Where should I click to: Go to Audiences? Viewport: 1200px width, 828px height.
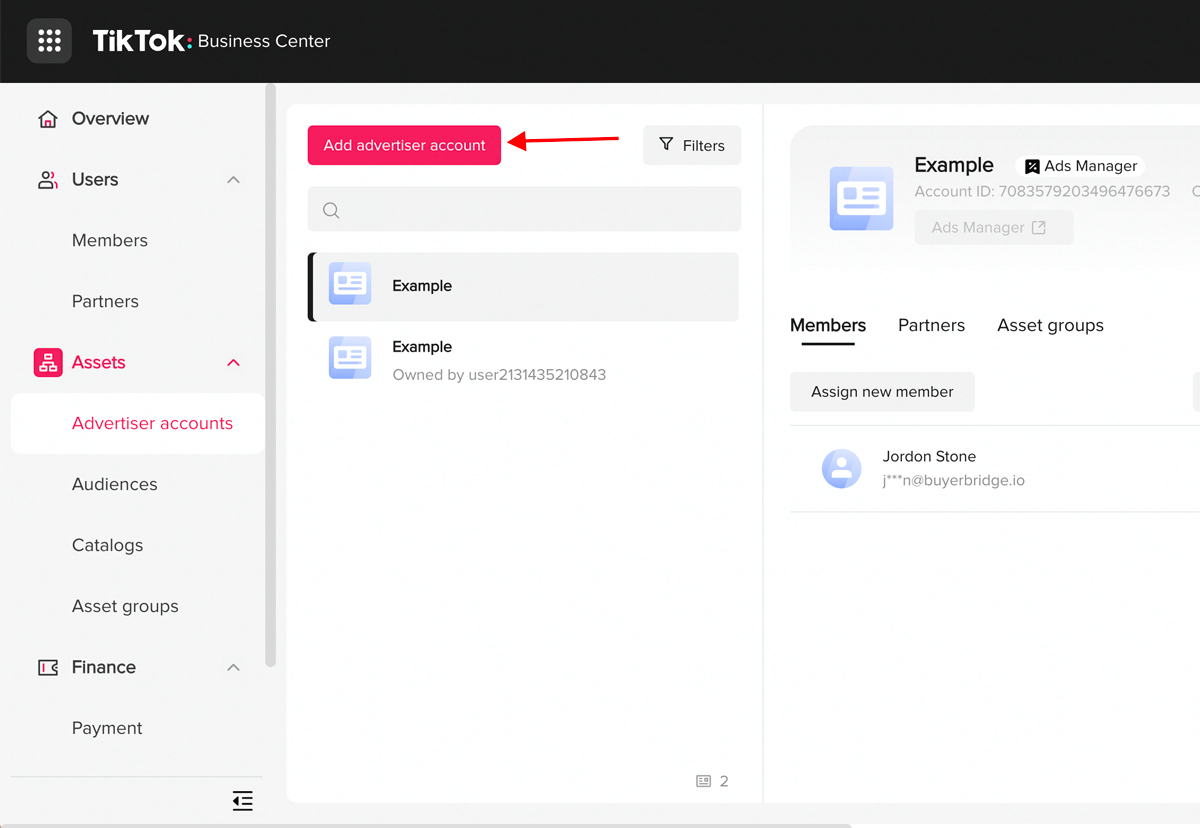pyautogui.click(x=115, y=485)
